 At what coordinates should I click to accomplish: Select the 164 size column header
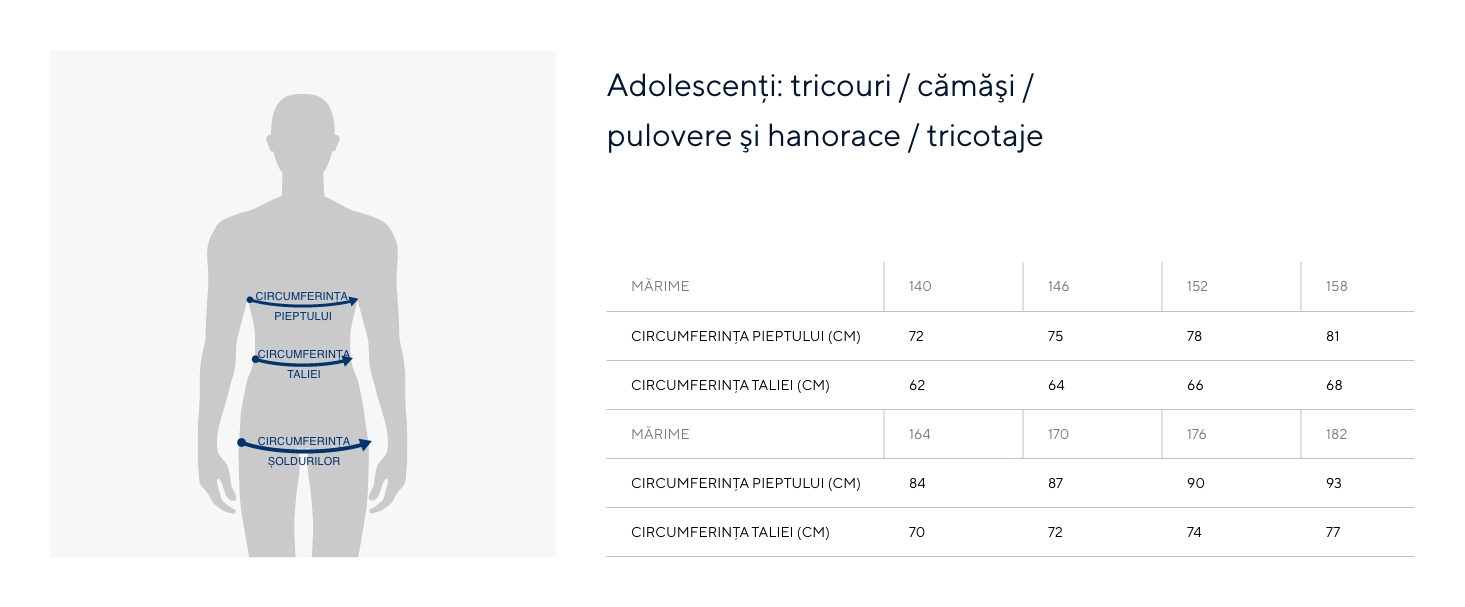920,435
